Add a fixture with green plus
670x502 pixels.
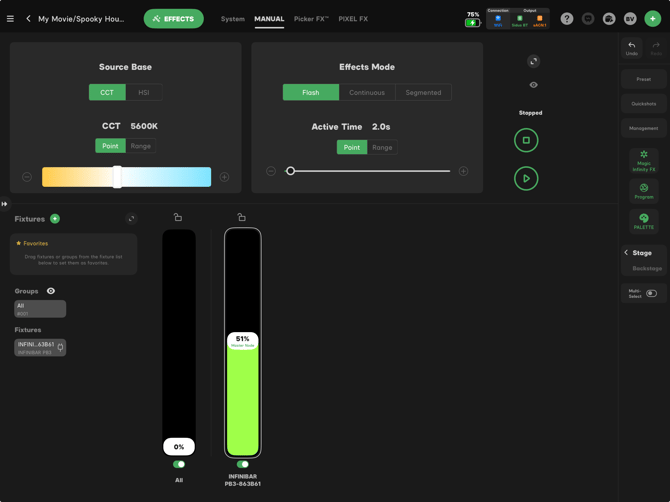pos(55,219)
